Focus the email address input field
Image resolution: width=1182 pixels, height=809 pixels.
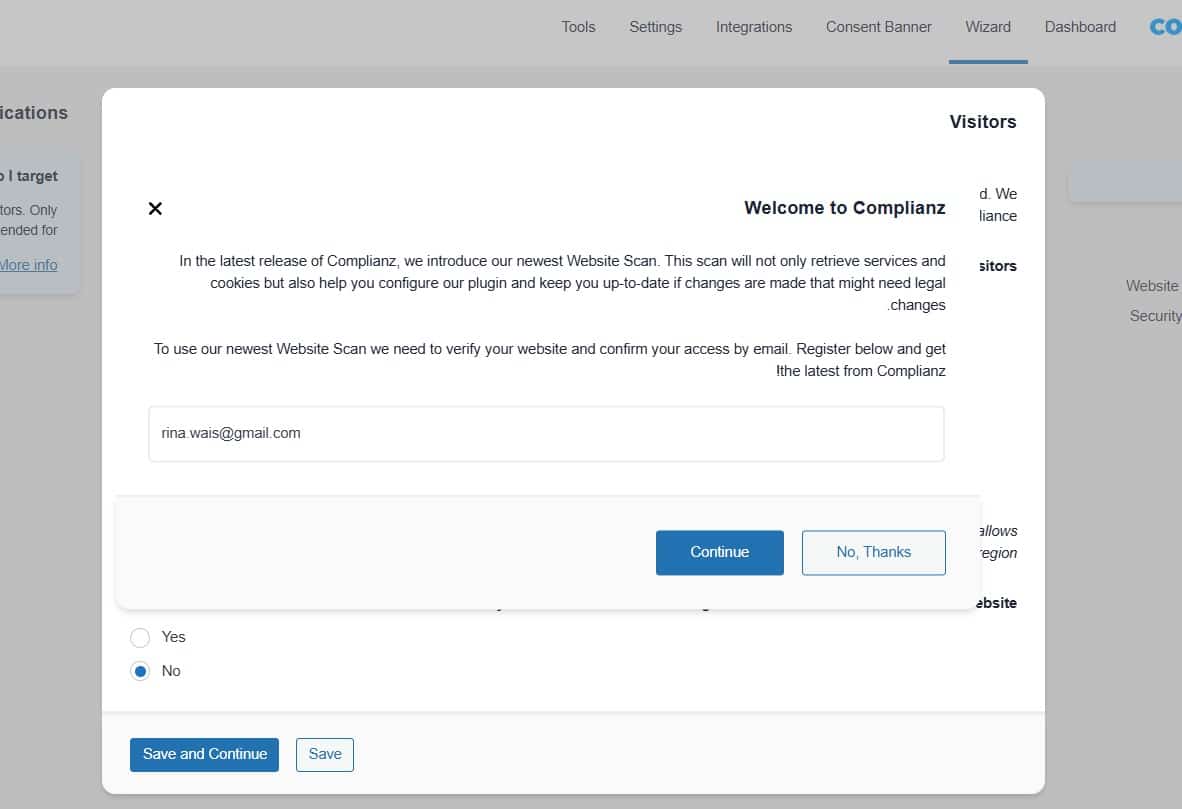(547, 434)
